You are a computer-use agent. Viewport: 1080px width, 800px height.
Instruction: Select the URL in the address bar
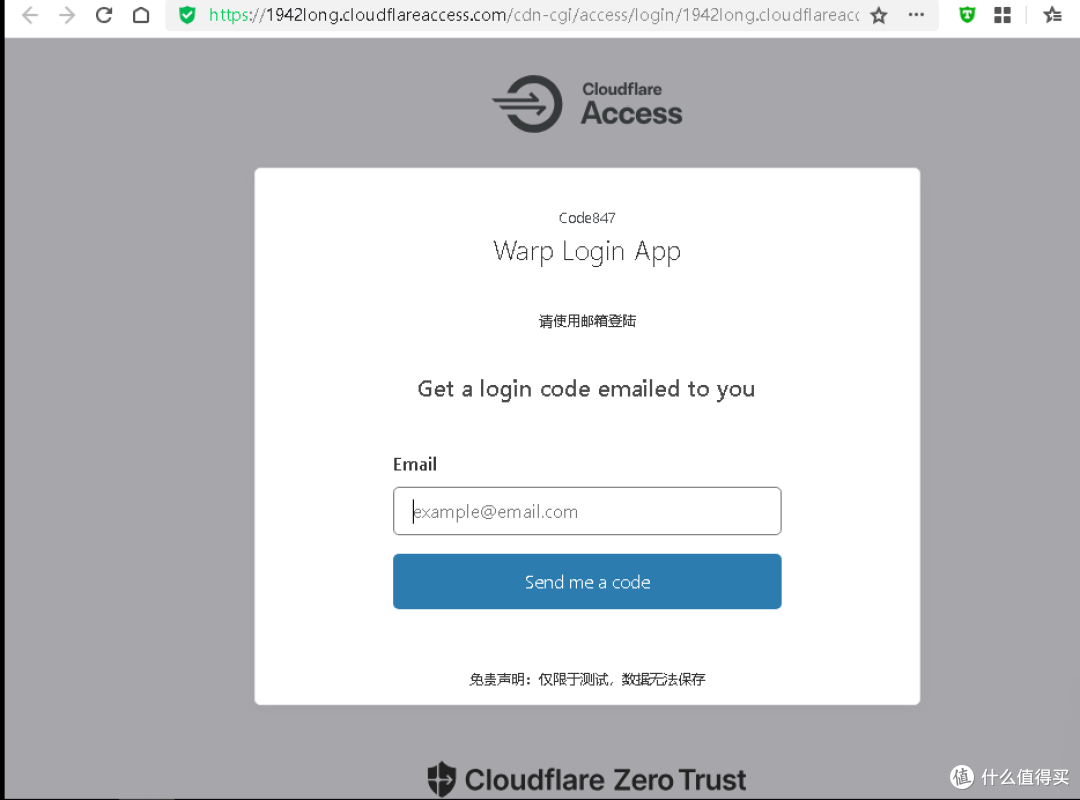534,14
